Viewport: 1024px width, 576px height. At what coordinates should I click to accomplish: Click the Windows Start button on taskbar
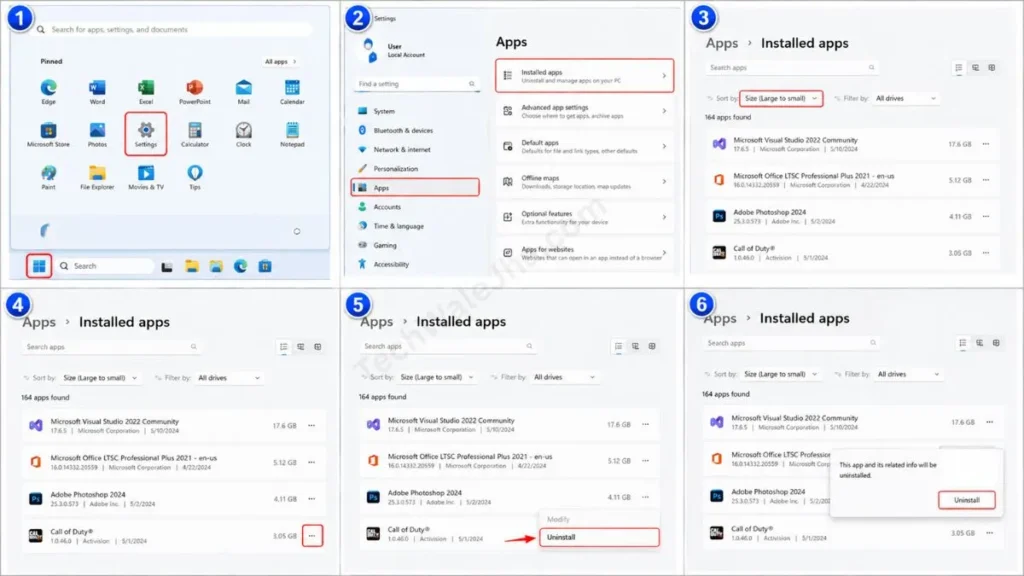pos(39,266)
